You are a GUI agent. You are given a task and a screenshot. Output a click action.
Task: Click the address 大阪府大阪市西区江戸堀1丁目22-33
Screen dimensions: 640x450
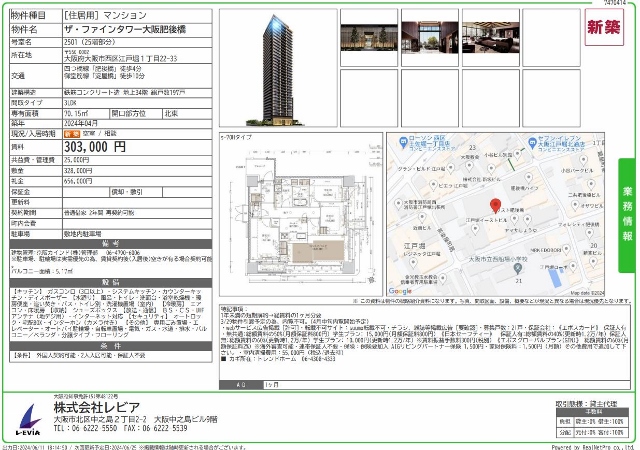120,59
